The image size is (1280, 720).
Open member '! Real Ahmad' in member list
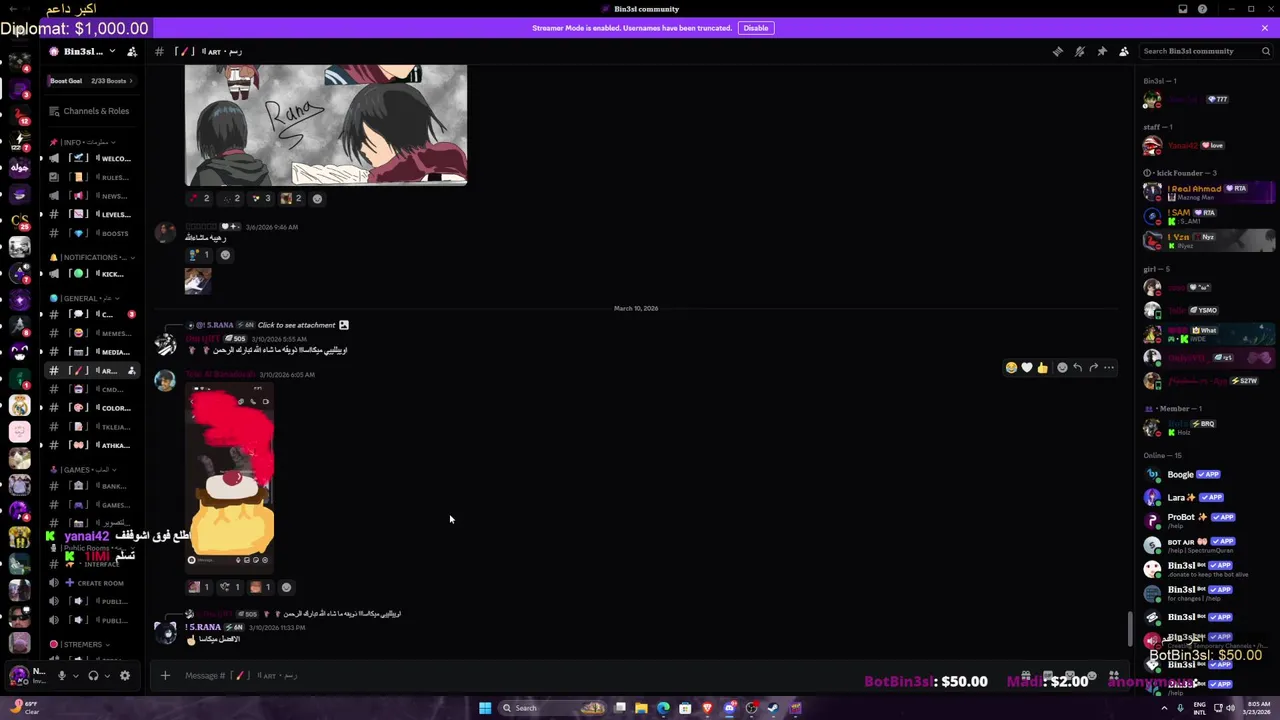(1208, 193)
